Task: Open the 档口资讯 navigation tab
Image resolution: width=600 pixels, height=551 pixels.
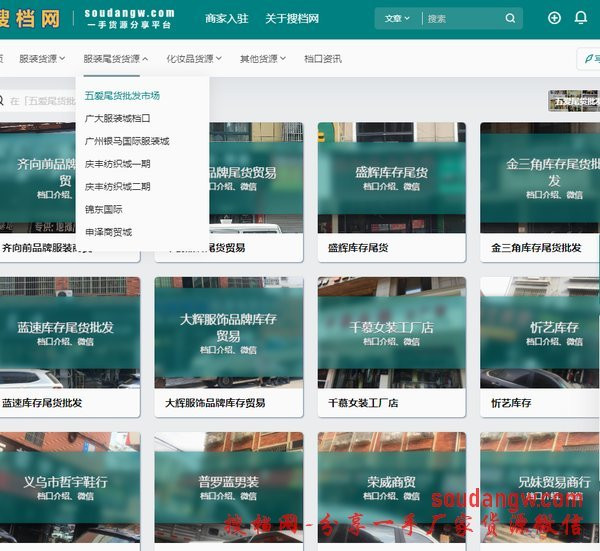Action: coord(322,59)
